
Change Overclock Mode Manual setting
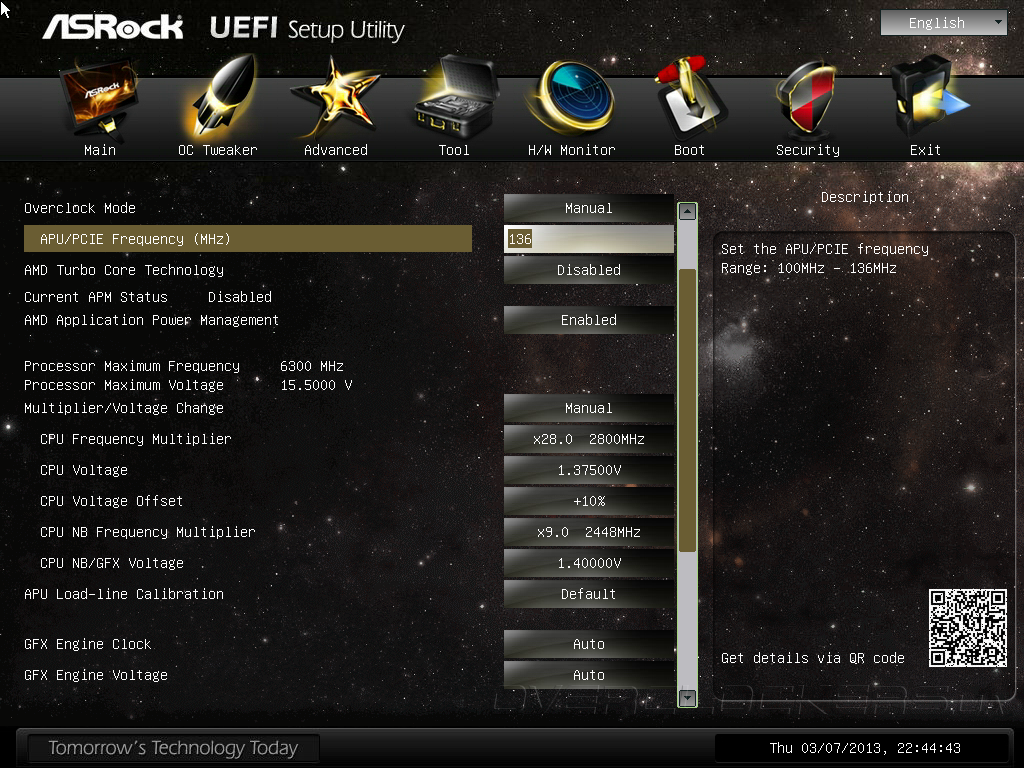click(588, 208)
